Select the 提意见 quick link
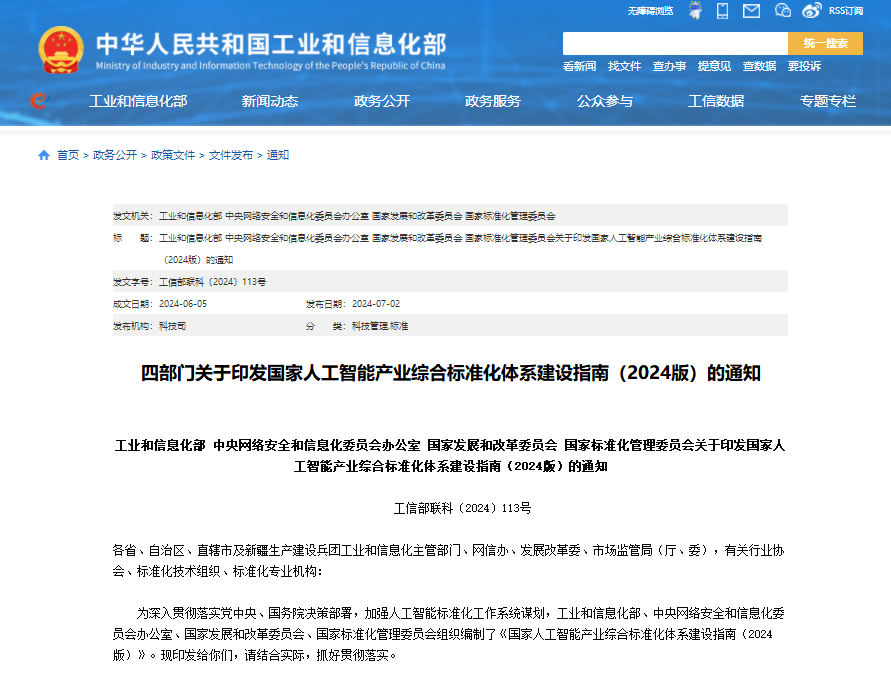The height and width of the screenshot is (679, 891). [x=714, y=66]
